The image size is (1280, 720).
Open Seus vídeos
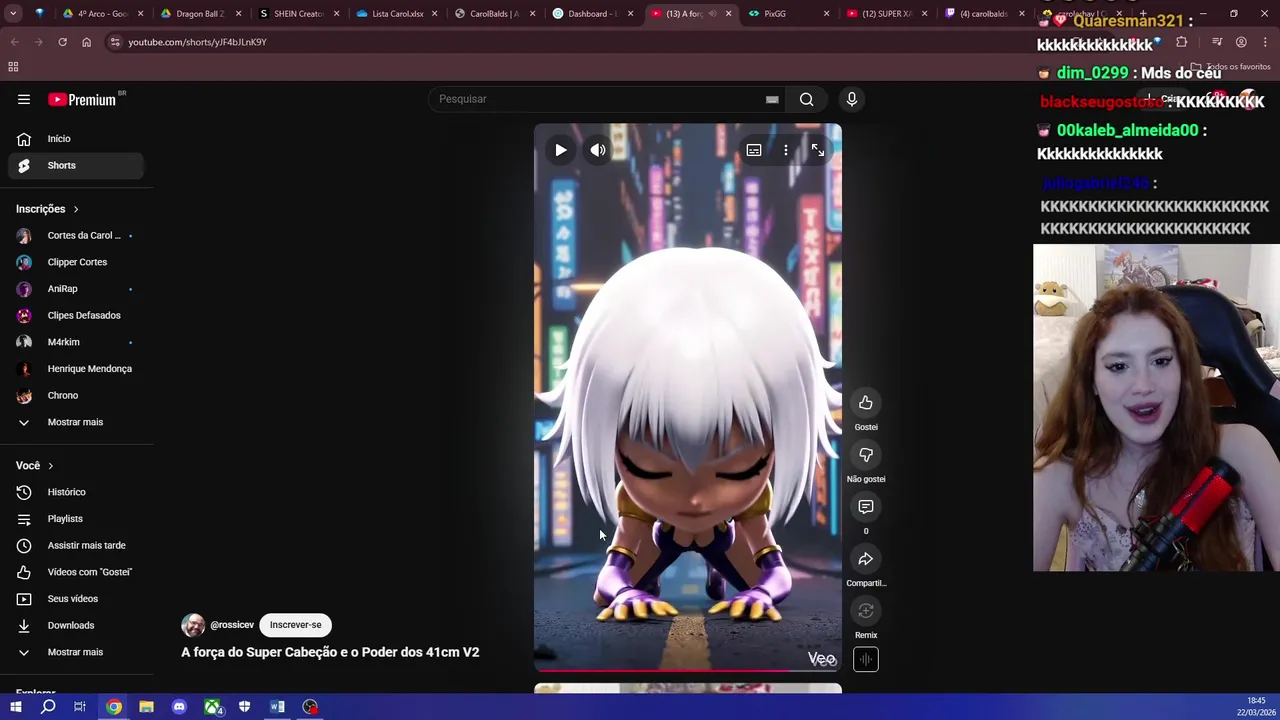click(x=76, y=599)
